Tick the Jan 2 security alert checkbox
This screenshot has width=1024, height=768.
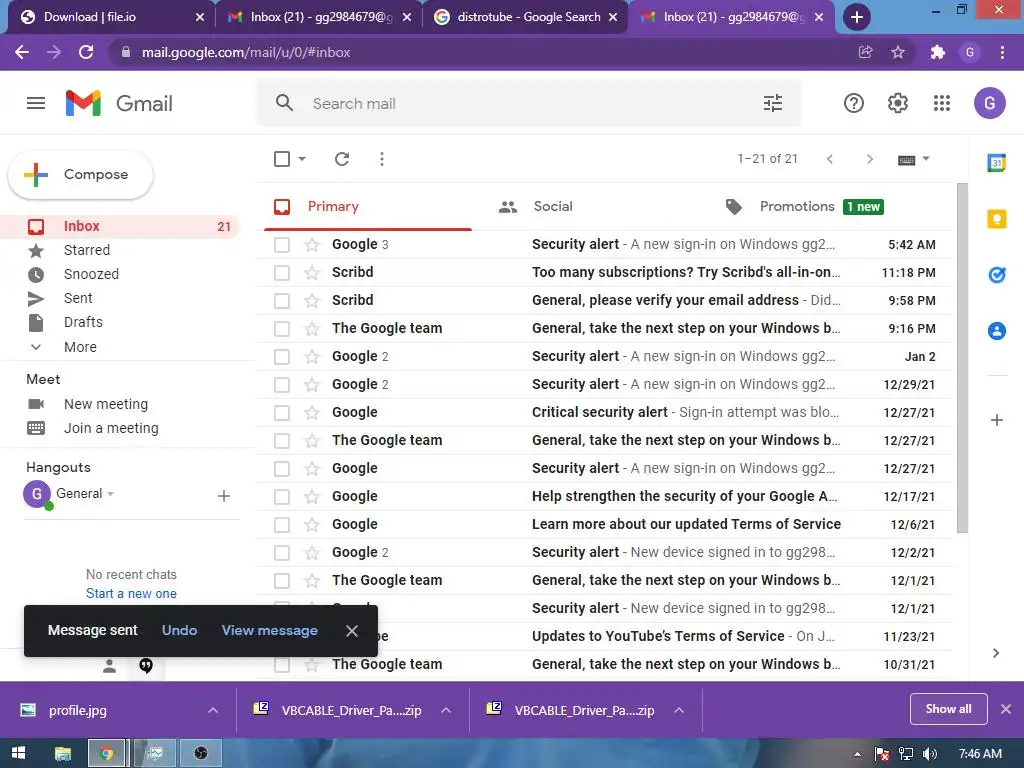282,357
